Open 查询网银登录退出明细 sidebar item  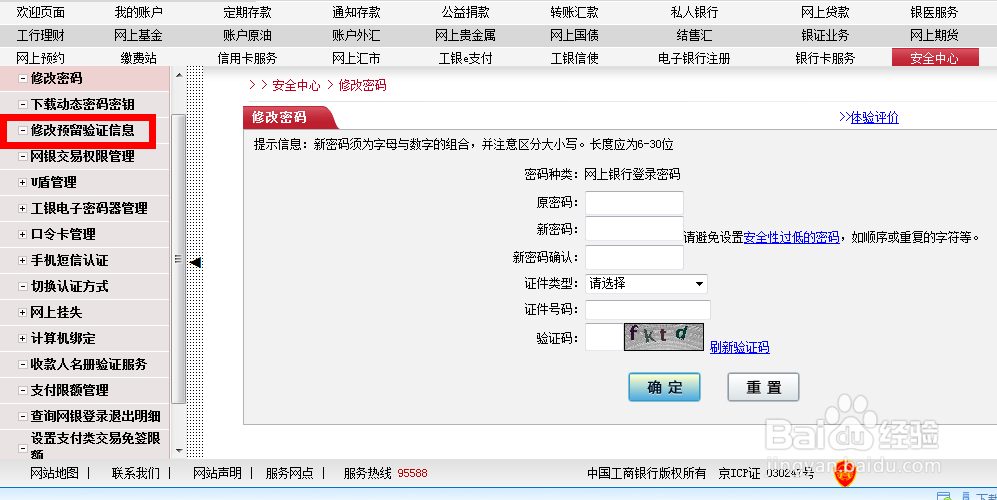pos(95,417)
